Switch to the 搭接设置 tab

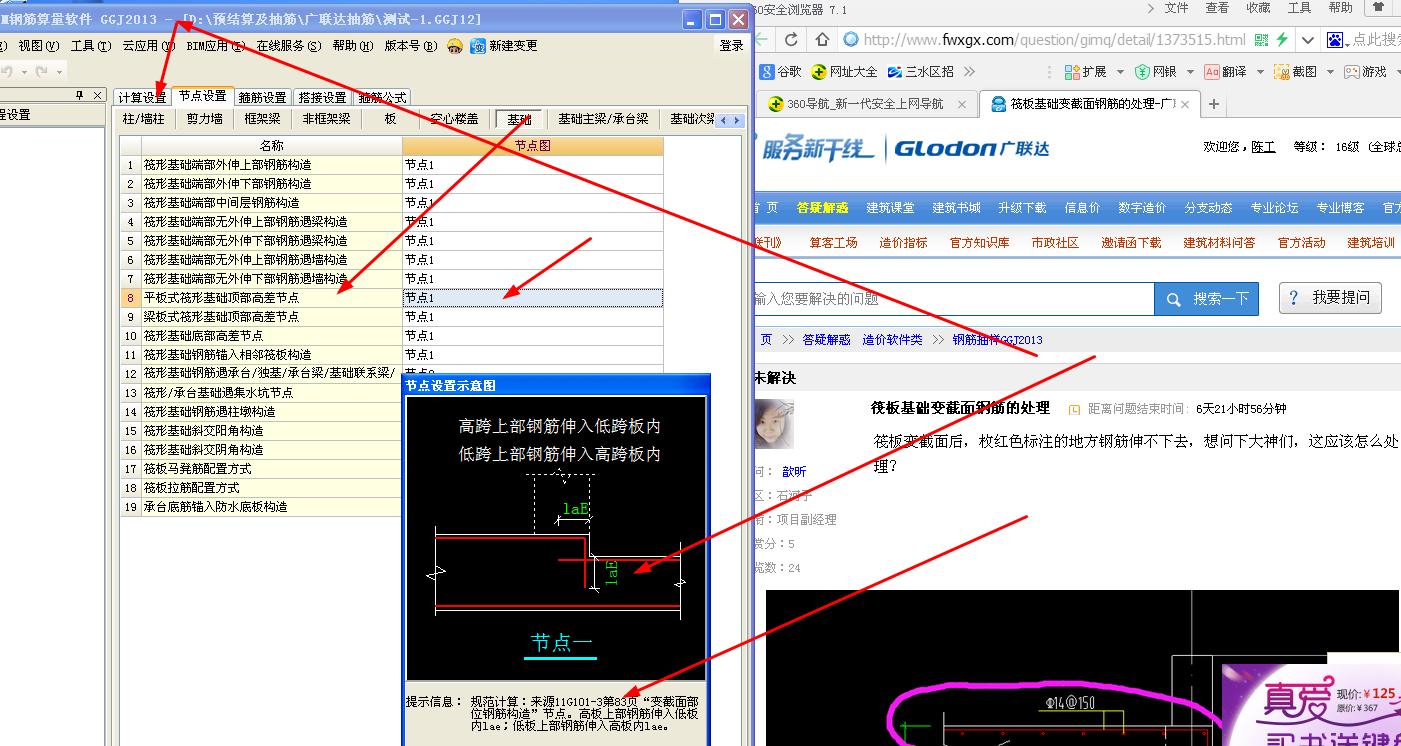pos(322,97)
